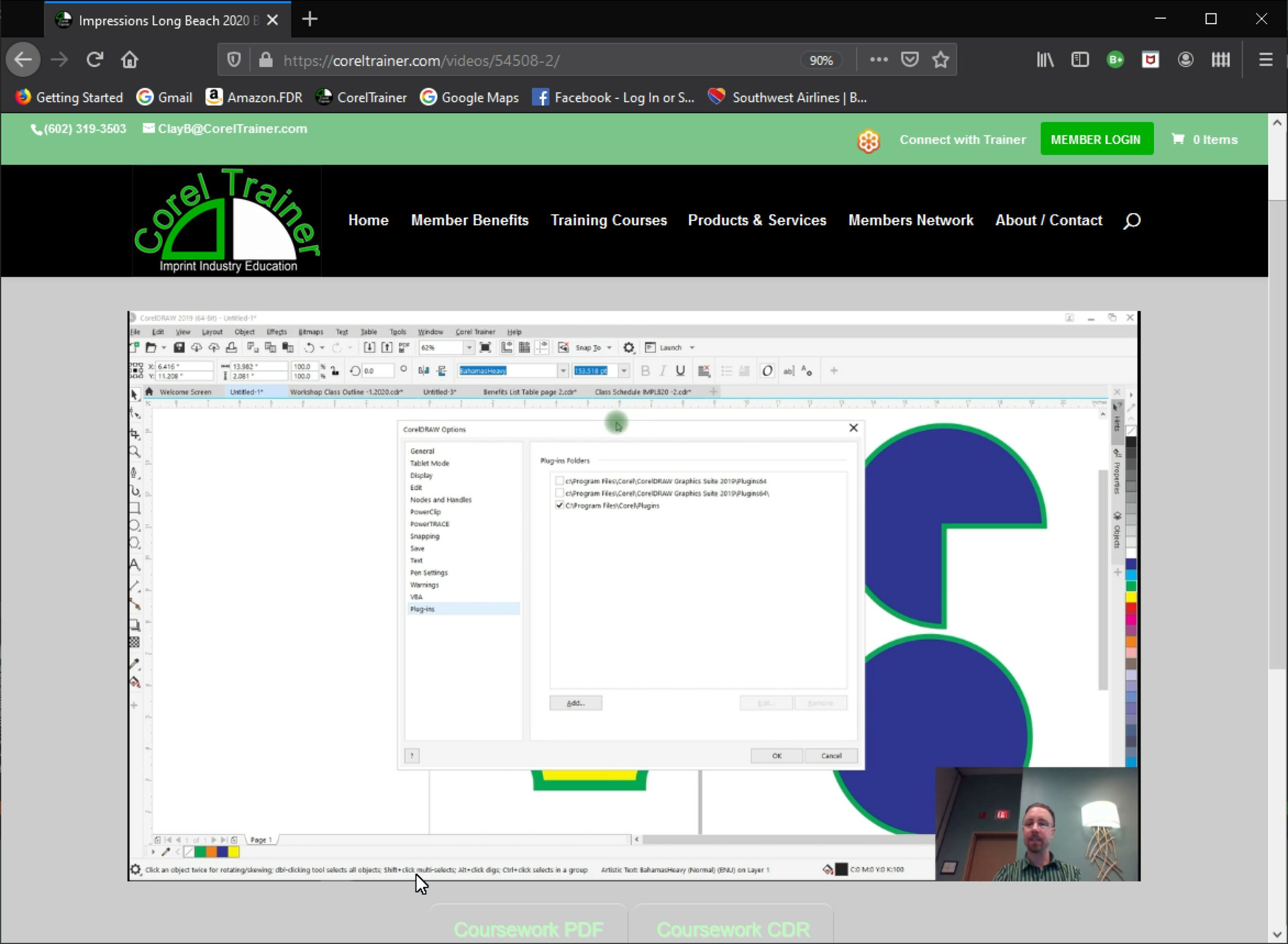Click the MEMBER LOGIN button

pos(1096,140)
